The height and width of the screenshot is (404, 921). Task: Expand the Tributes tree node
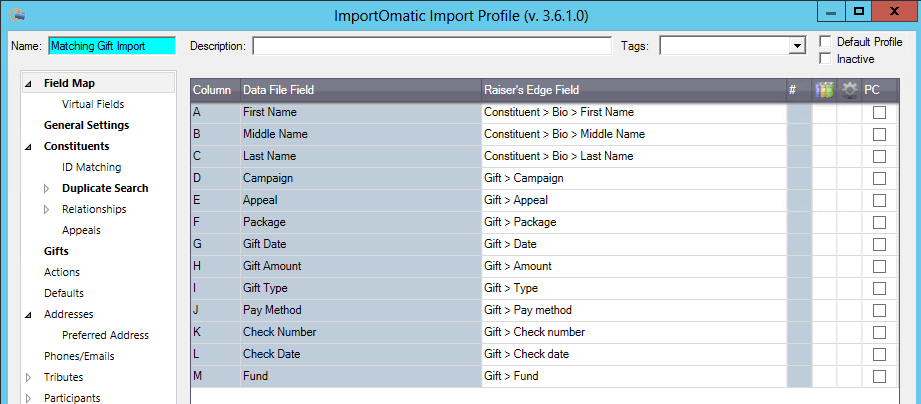click(29, 378)
